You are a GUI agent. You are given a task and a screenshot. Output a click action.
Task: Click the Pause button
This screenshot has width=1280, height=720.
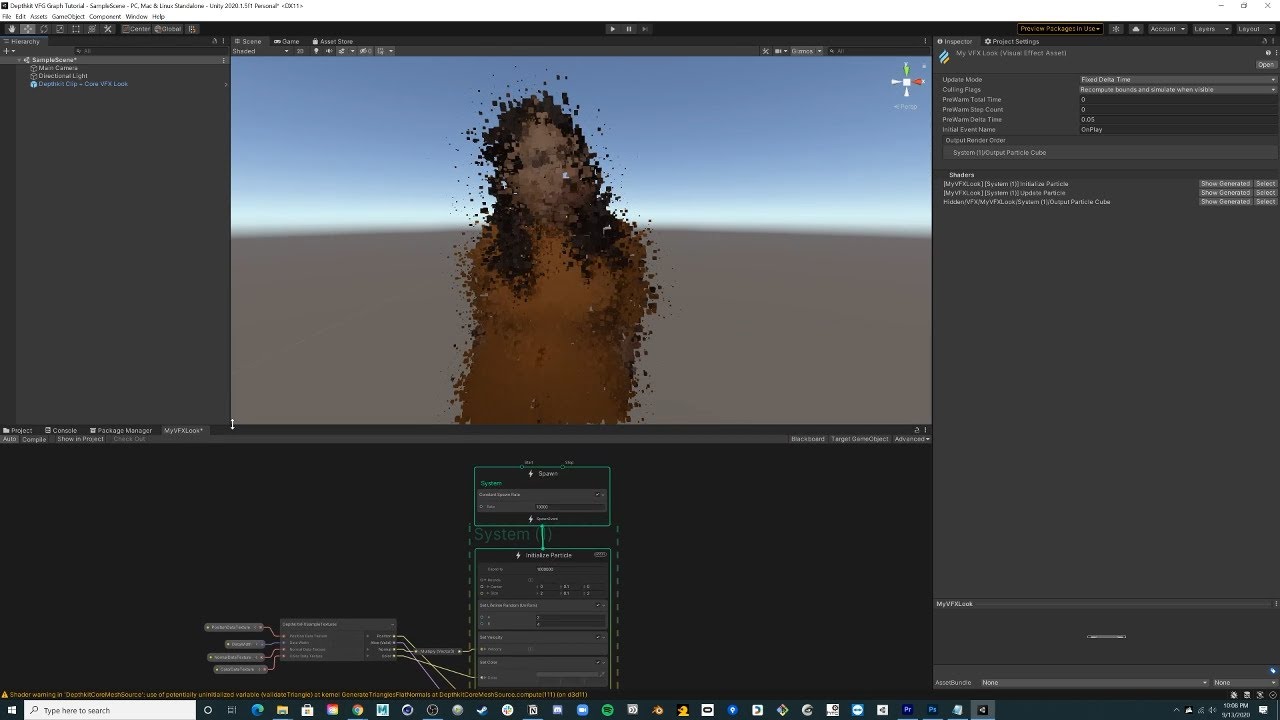(x=628, y=29)
